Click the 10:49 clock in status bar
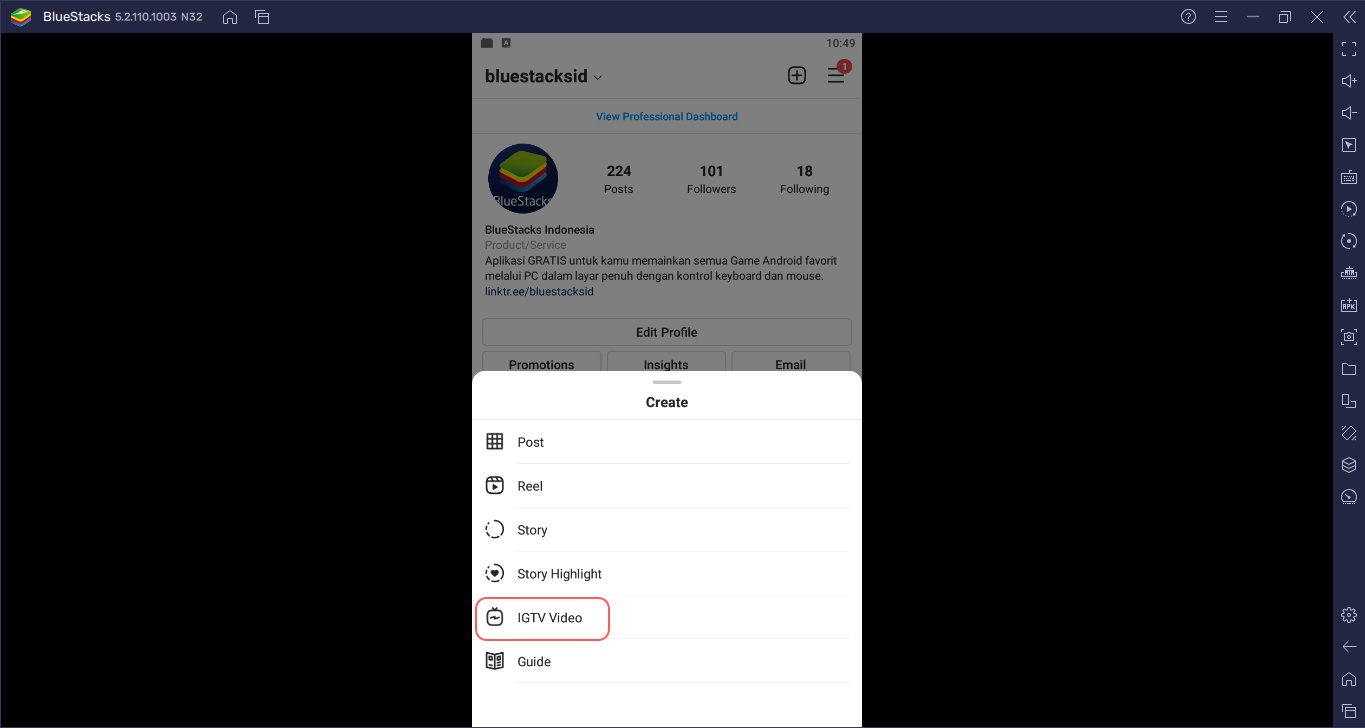The width and height of the screenshot is (1365, 728). point(841,44)
